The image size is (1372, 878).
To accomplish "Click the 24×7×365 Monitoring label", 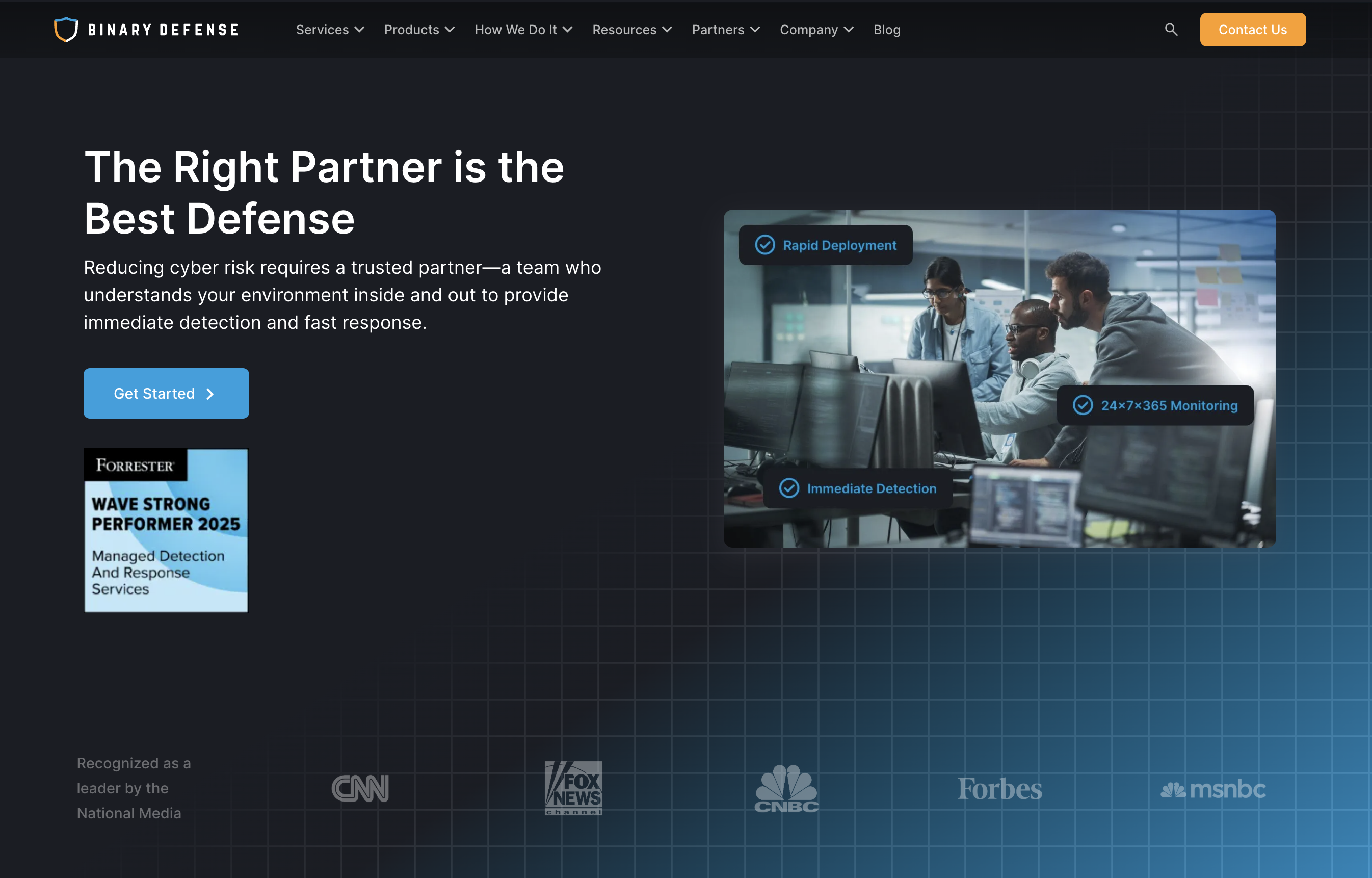I will pyautogui.click(x=1169, y=405).
